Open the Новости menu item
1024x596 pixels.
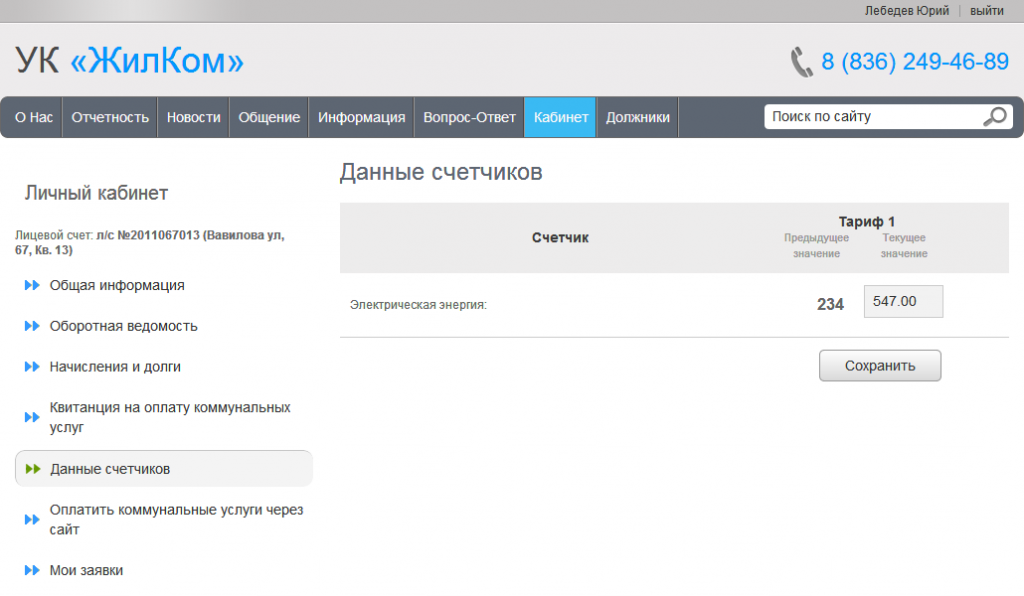click(x=193, y=117)
